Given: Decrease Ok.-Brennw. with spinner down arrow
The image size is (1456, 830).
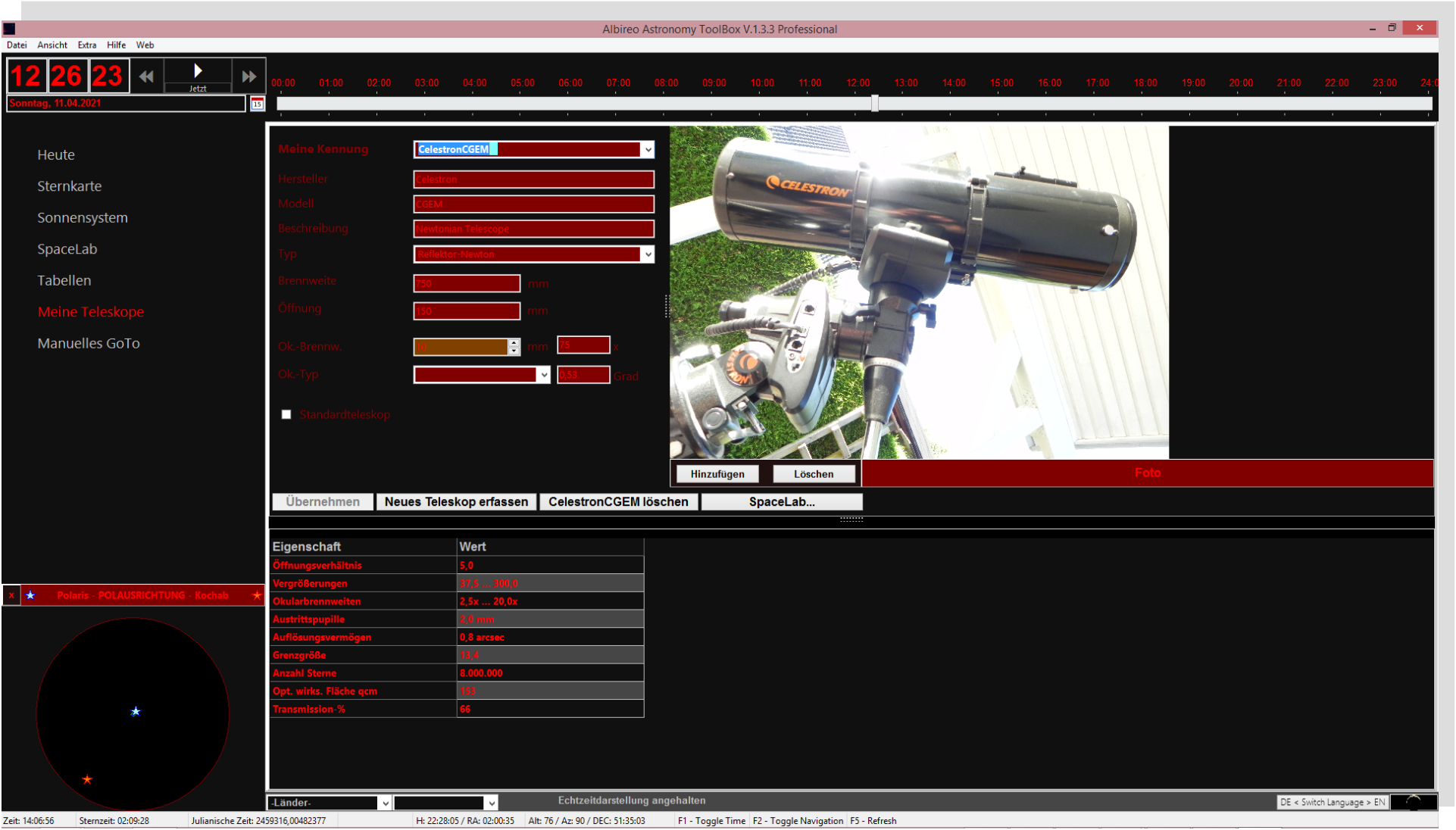Looking at the screenshot, I should pos(514,351).
